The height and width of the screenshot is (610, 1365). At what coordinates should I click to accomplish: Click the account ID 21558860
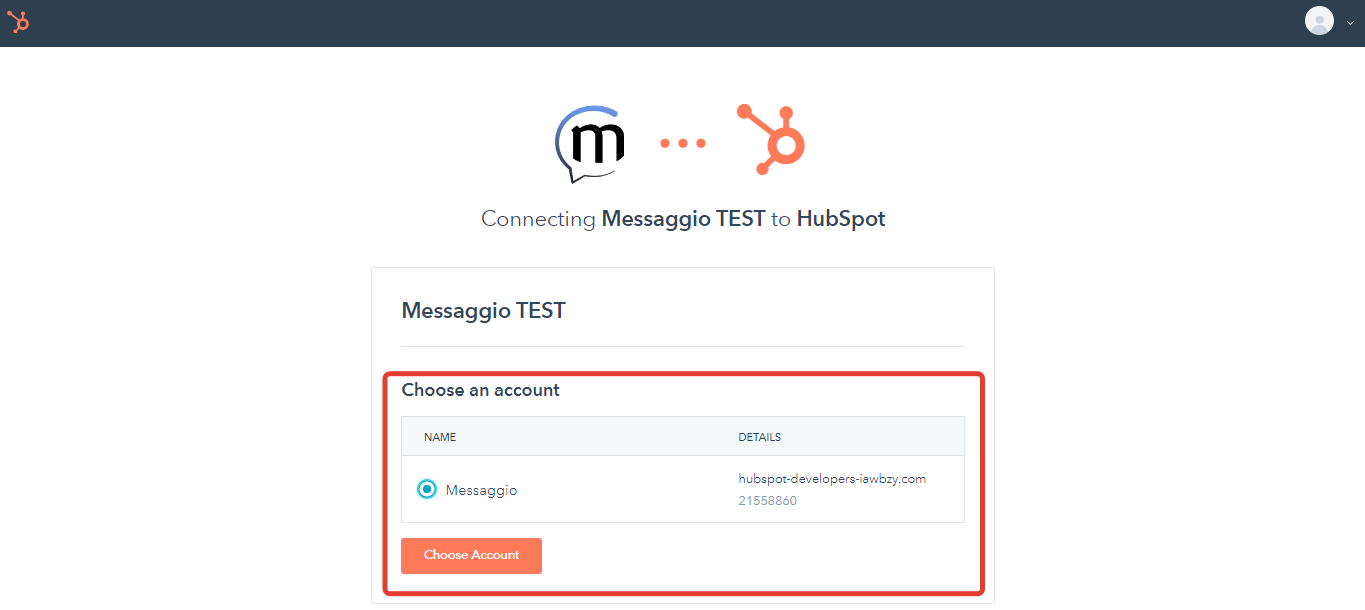pos(768,501)
